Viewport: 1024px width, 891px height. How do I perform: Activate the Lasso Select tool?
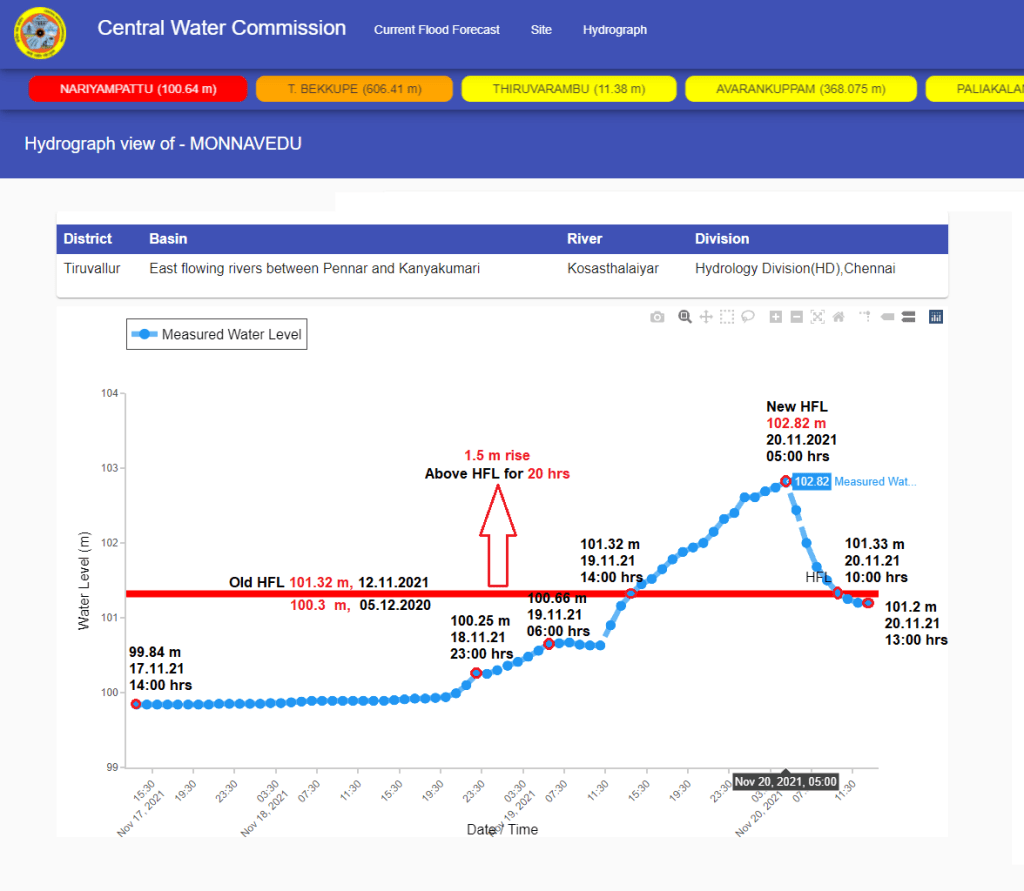(x=748, y=317)
